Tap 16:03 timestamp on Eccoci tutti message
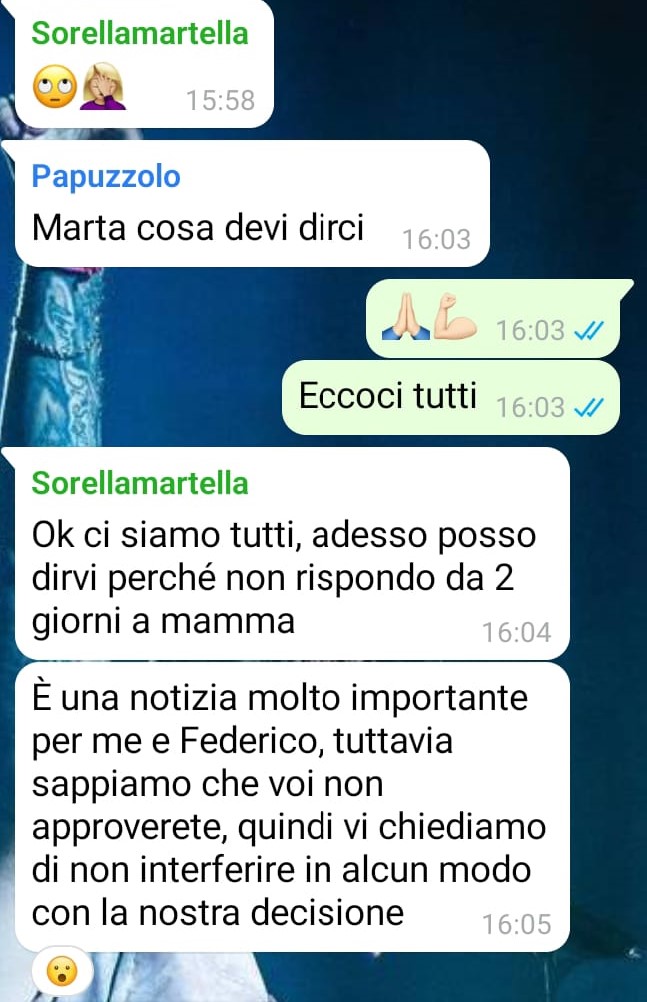The image size is (647, 1002). [x=531, y=408]
